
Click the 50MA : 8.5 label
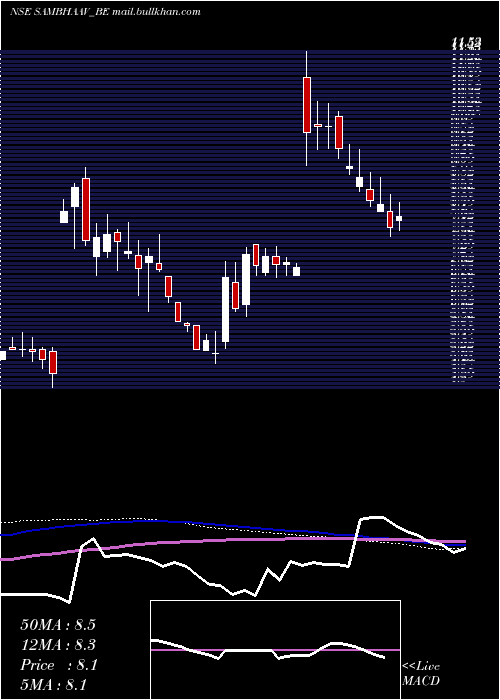point(58,625)
